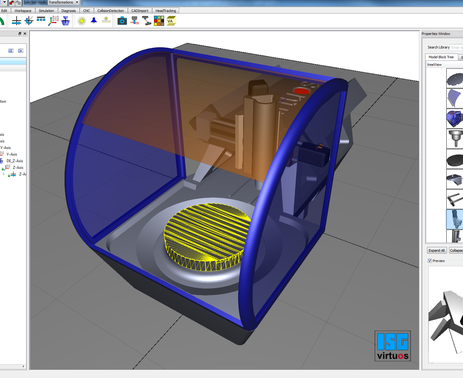Switch to the Model Block Tree tab
Screen dimensions: 463x378
441,57
